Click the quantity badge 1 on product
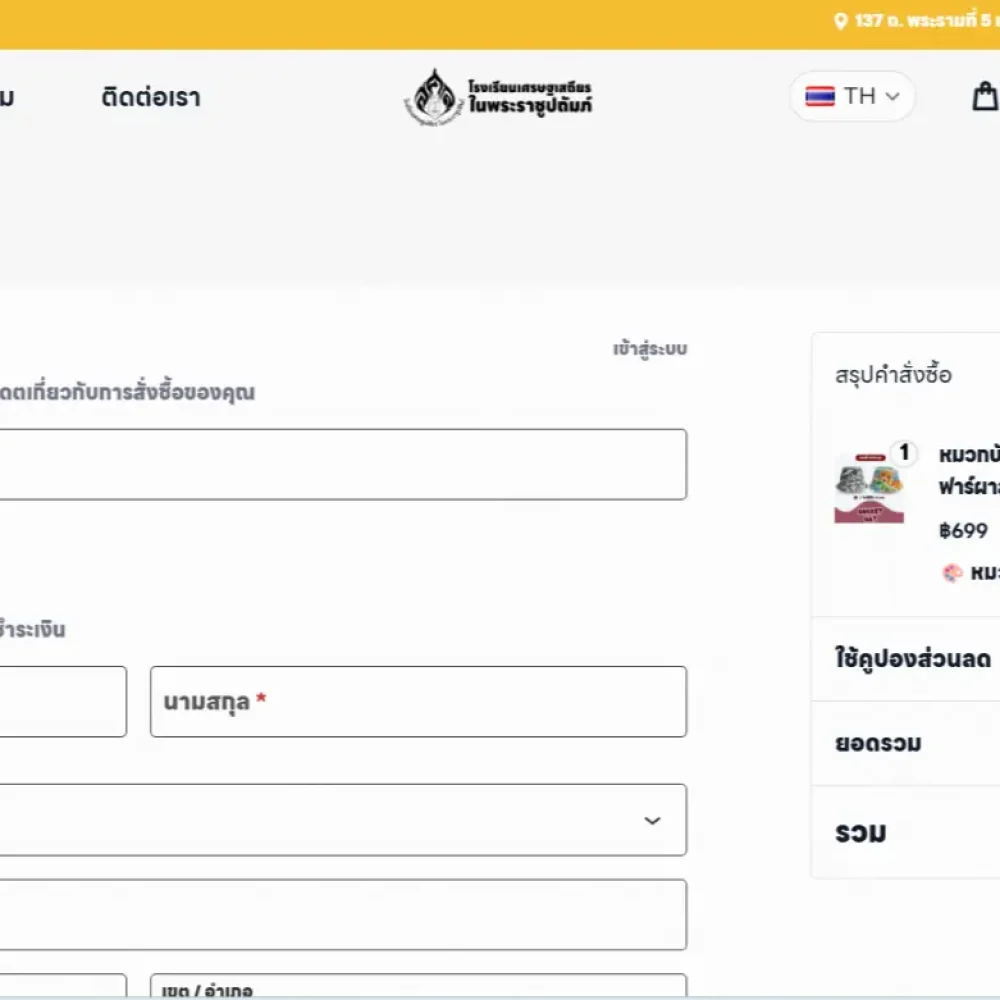1000x1000 pixels. (x=904, y=453)
